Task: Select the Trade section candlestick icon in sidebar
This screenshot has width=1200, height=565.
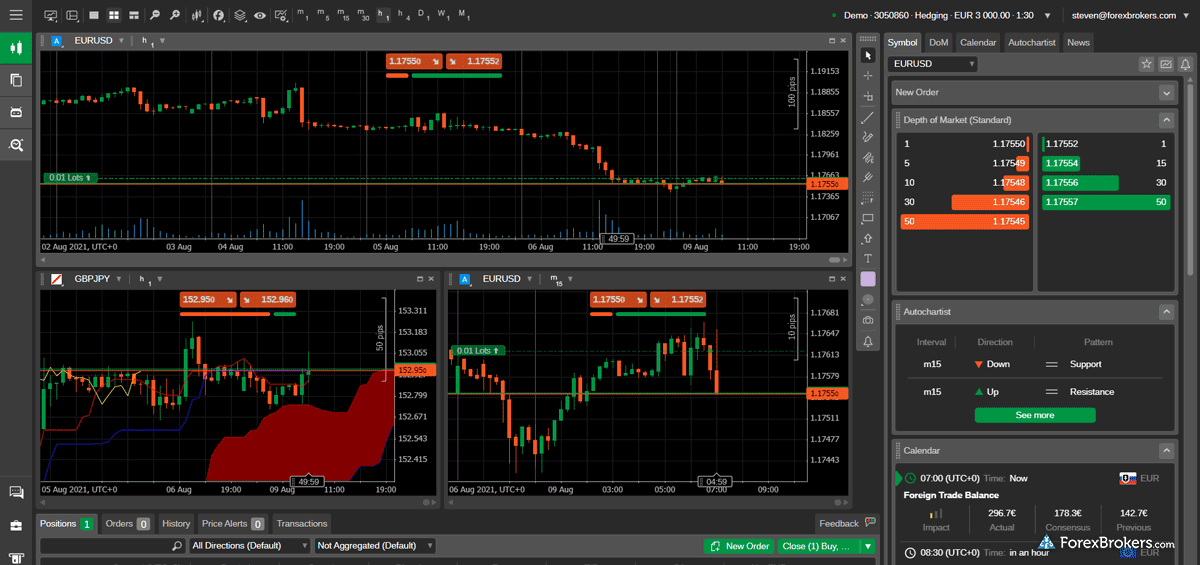Action: (16, 48)
